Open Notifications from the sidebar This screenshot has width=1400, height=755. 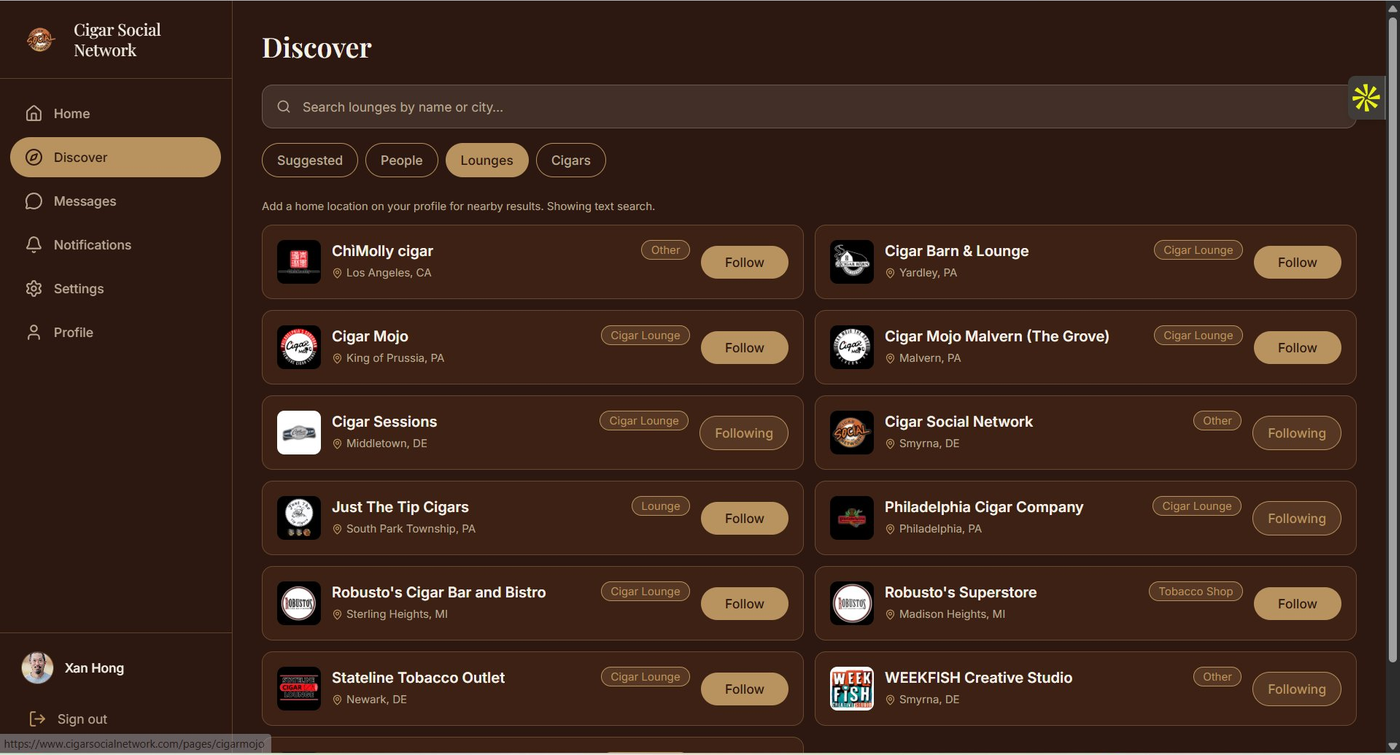[115, 245]
